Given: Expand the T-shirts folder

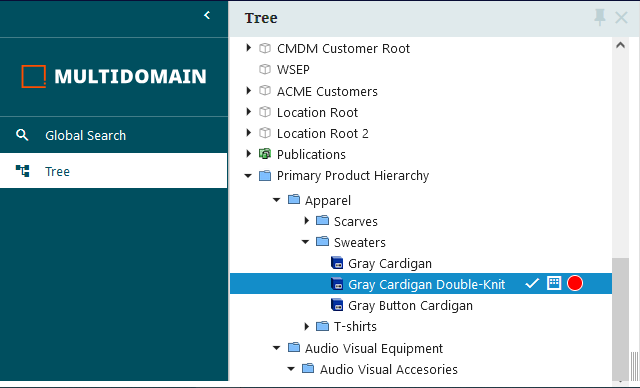Looking at the screenshot, I should 307,326.
